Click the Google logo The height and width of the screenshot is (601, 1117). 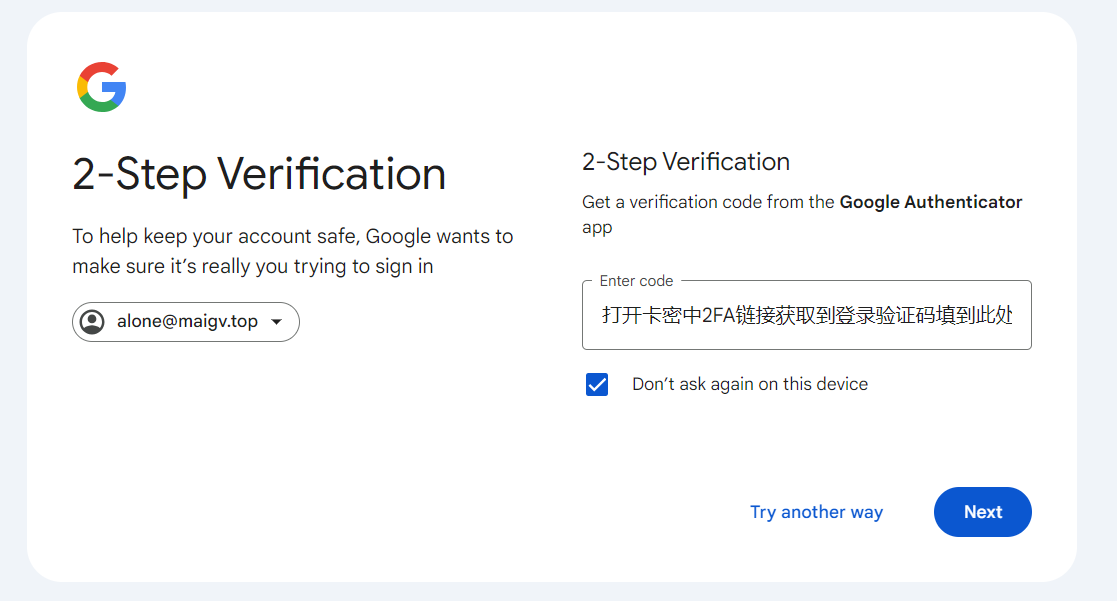coord(101,87)
